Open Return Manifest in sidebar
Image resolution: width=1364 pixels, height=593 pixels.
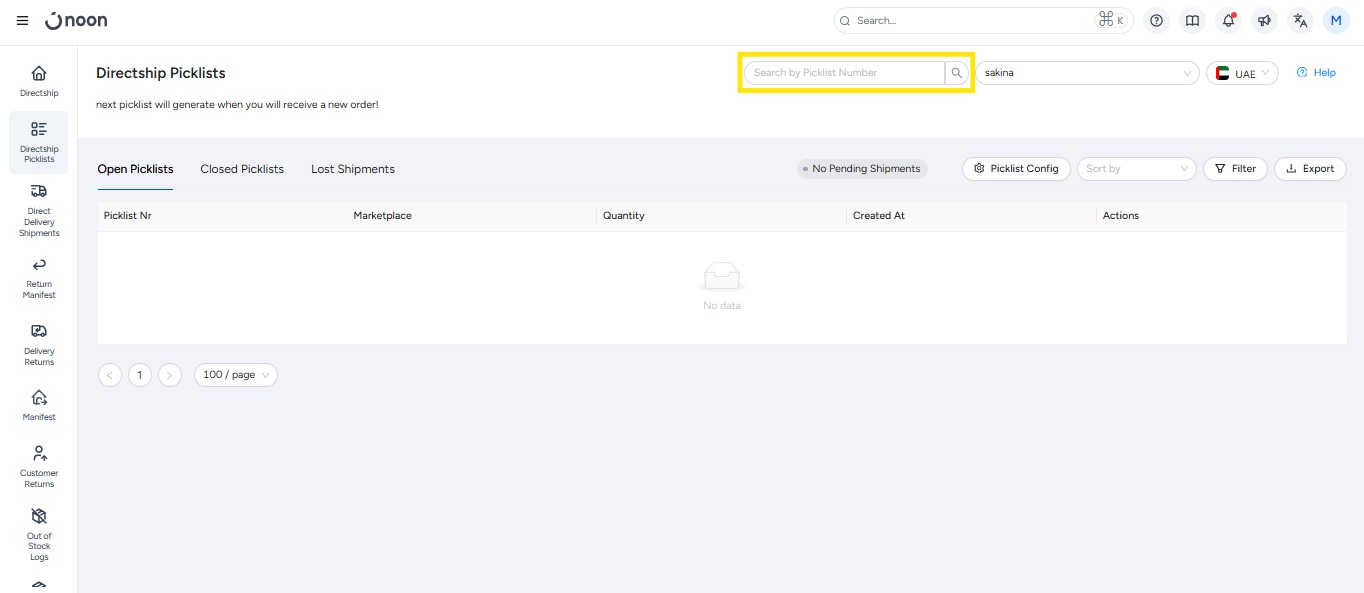39,277
